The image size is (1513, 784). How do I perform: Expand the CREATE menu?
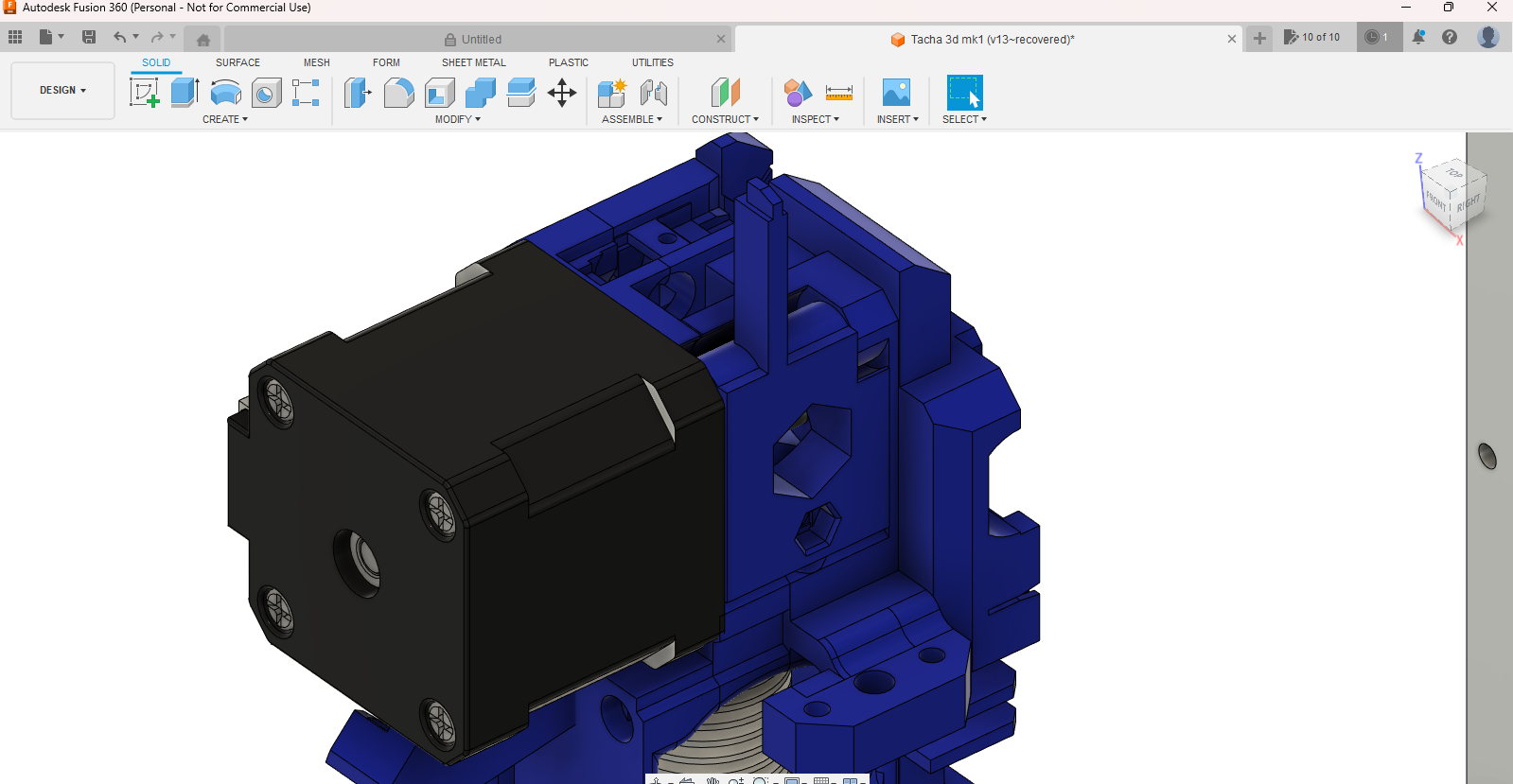(225, 119)
